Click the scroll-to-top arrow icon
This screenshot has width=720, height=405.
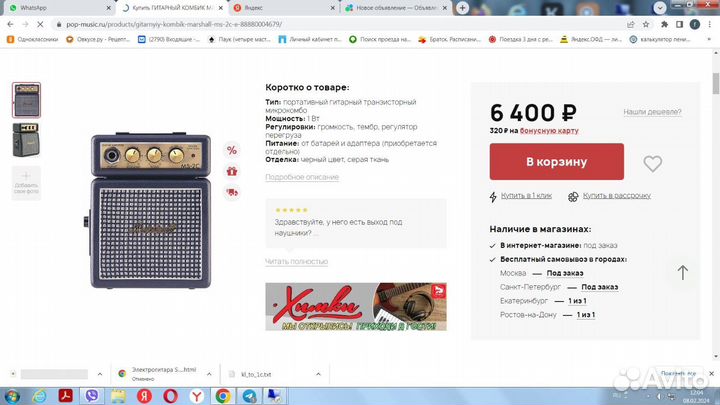click(x=683, y=272)
